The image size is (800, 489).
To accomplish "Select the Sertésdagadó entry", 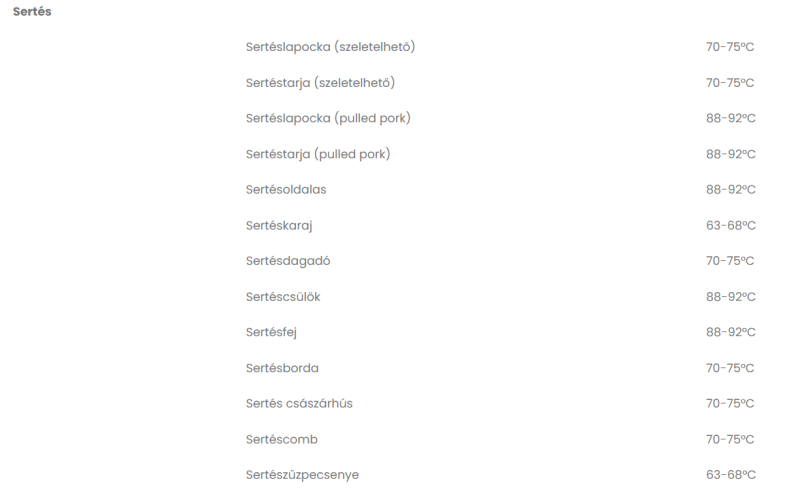I will pos(288,261).
